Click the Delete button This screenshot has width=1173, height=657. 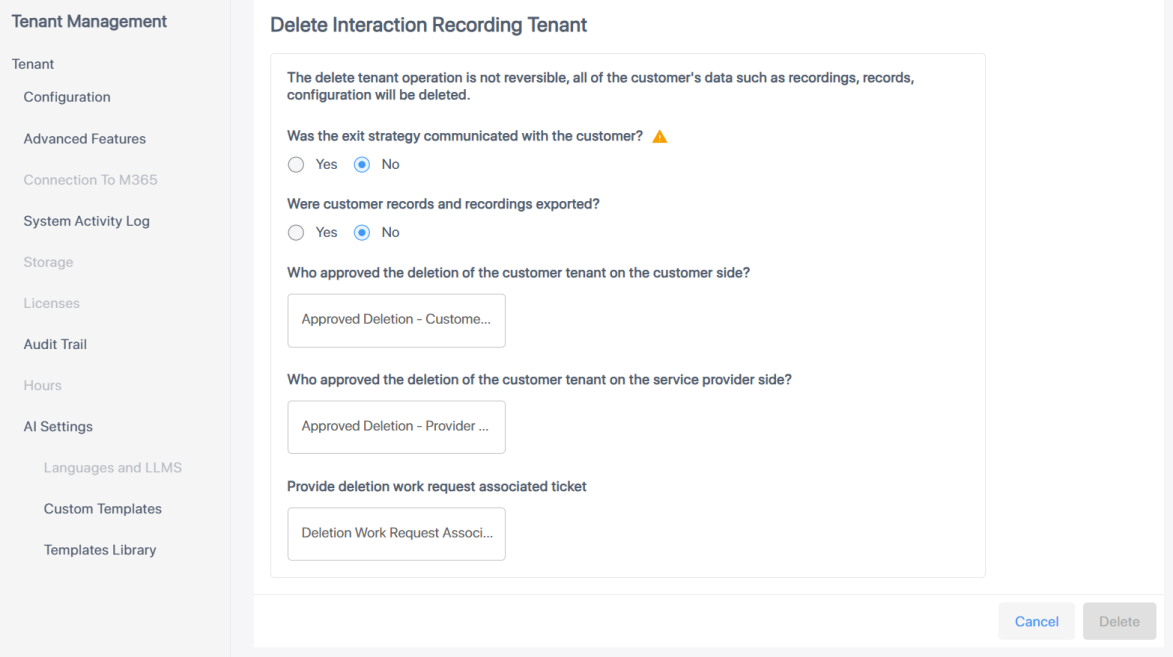coord(1119,621)
